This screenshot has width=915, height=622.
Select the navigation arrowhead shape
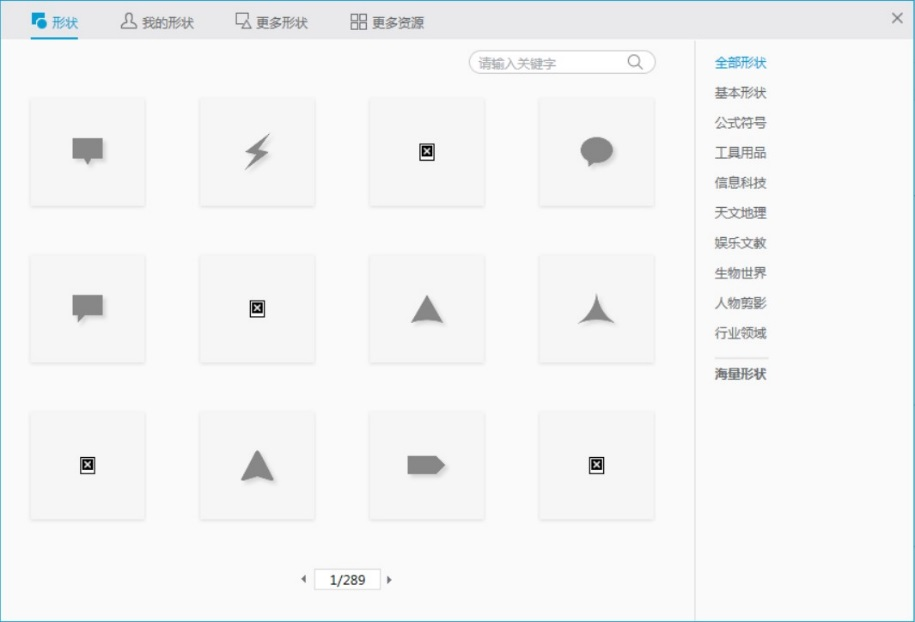pos(257,465)
